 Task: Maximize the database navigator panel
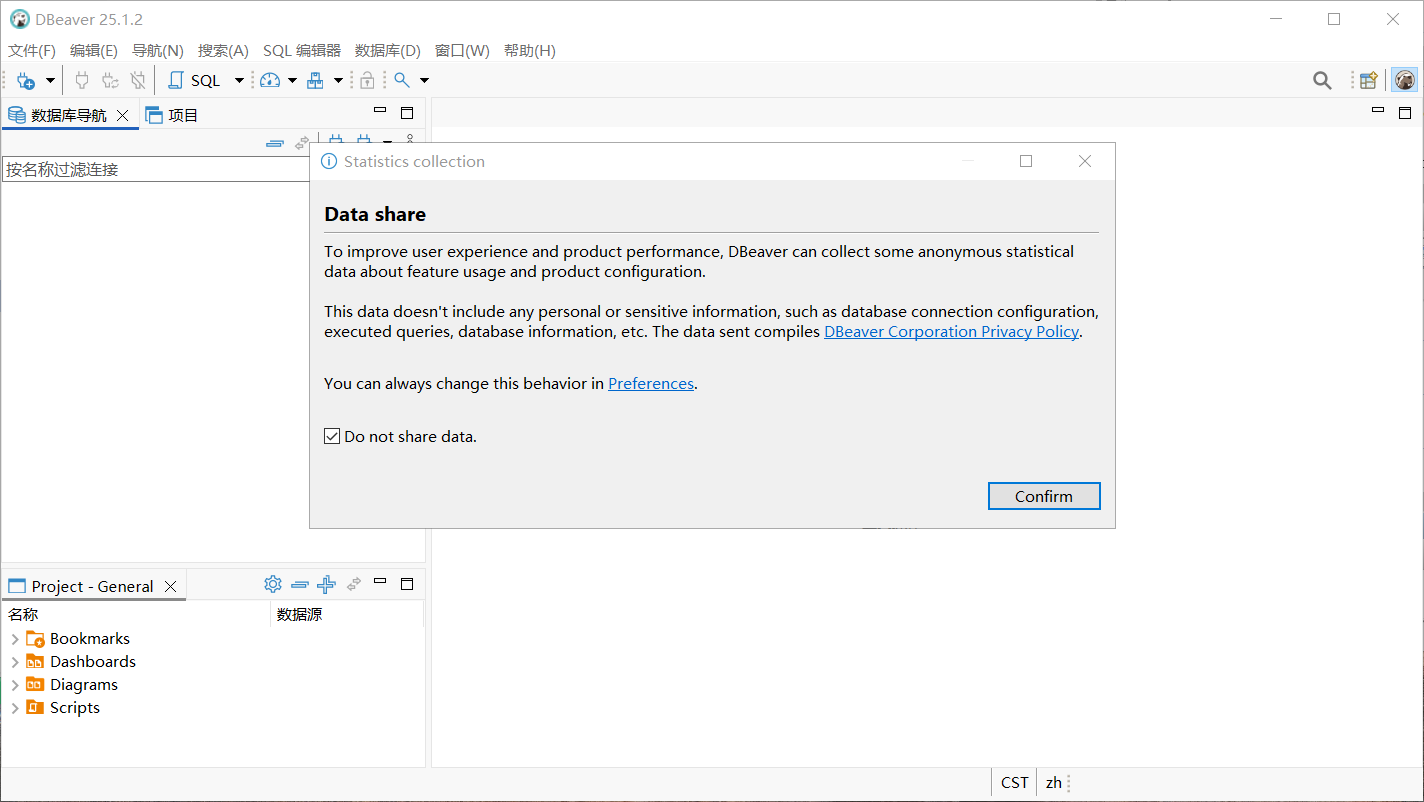coord(407,112)
